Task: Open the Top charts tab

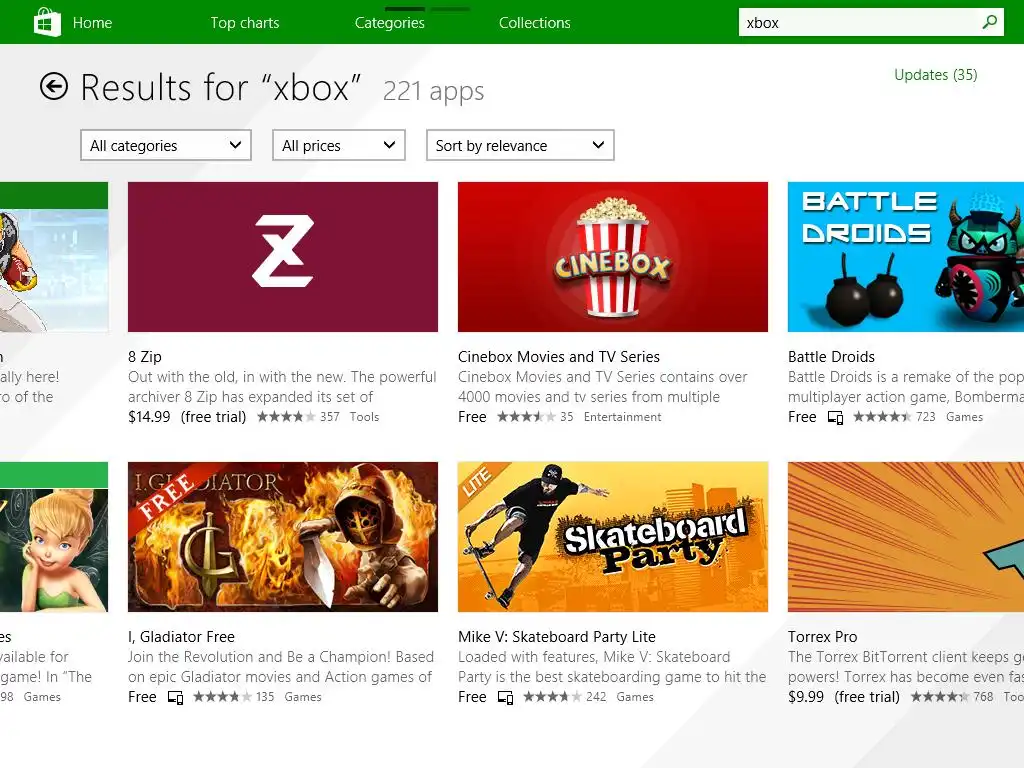Action: [245, 23]
